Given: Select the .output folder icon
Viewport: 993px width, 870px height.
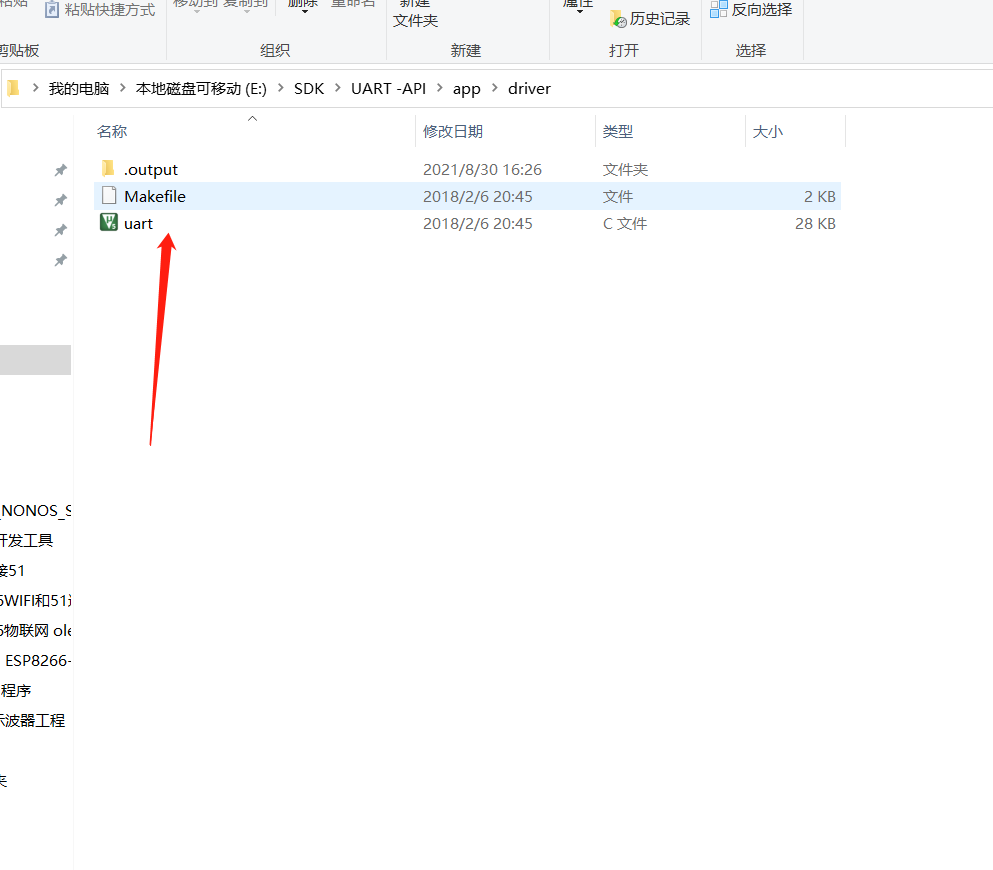Looking at the screenshot, I should (108, 168).
